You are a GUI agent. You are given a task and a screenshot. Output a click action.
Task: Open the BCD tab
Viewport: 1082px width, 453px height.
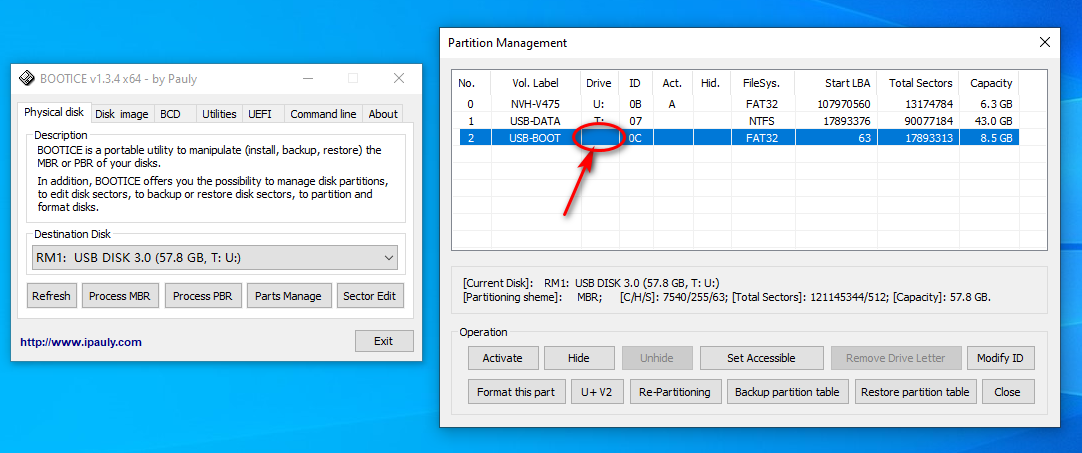[170, 114]
